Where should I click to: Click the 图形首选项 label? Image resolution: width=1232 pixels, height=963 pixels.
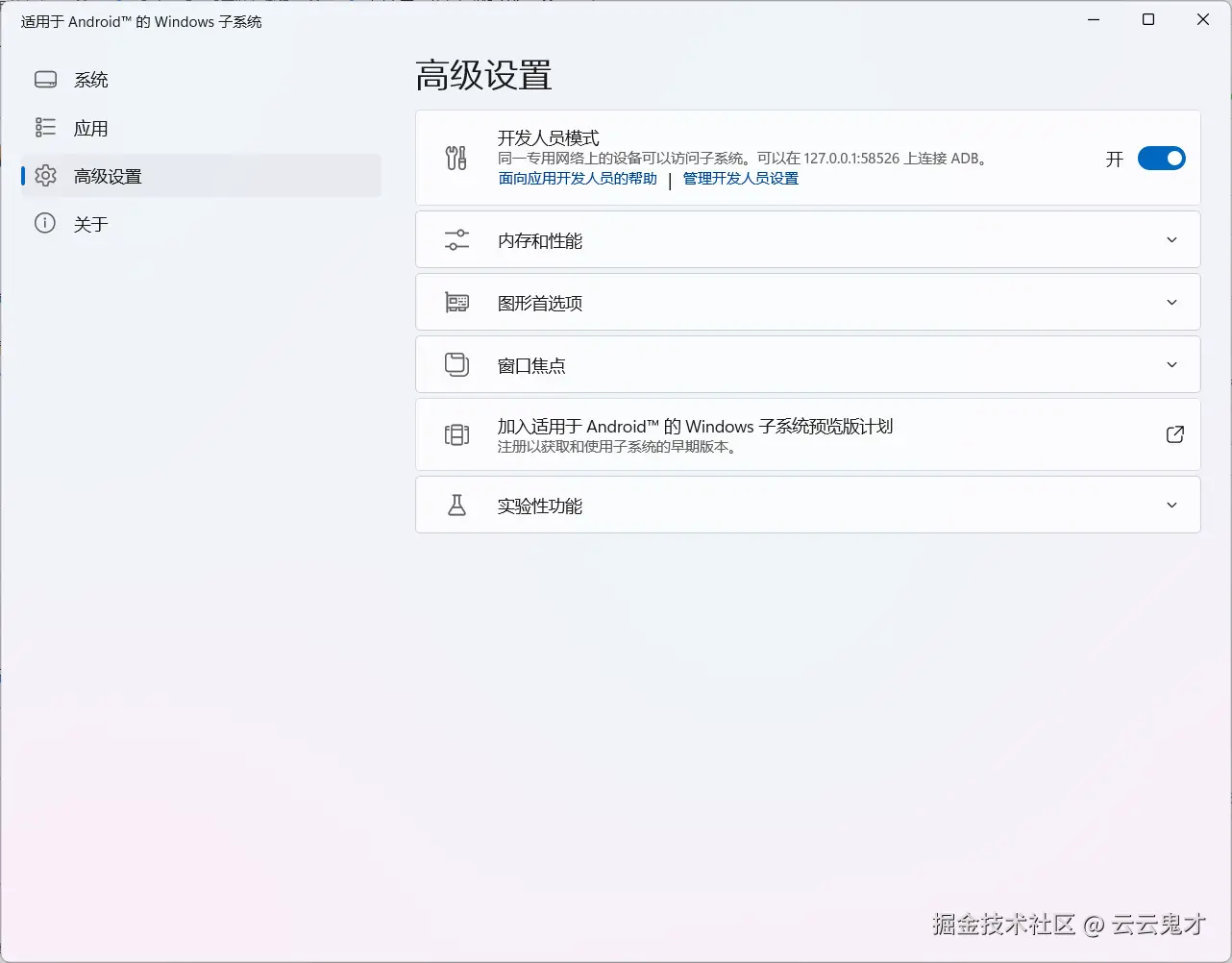pos(540,304)
